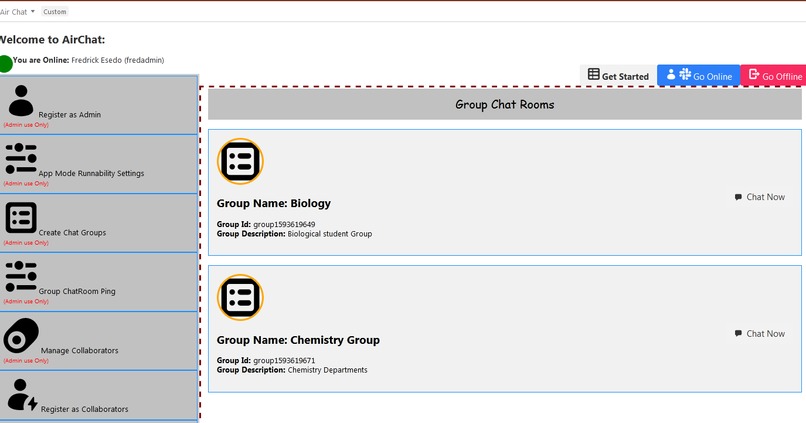Click group id group1593619671
The image size is (806, 423).
(284, 360)
